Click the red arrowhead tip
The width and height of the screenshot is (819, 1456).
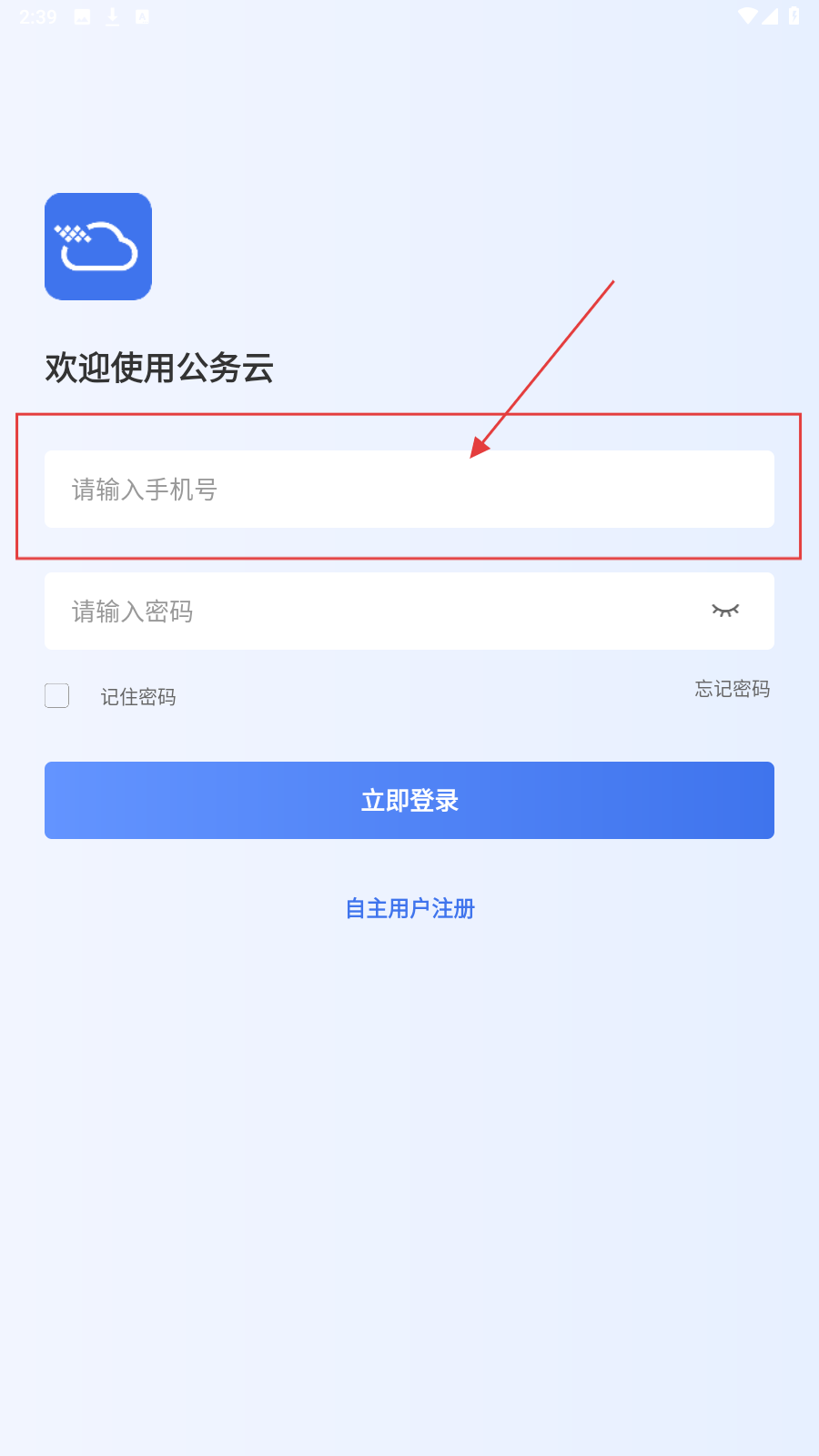pyautogui.click(x=473, y=455)
